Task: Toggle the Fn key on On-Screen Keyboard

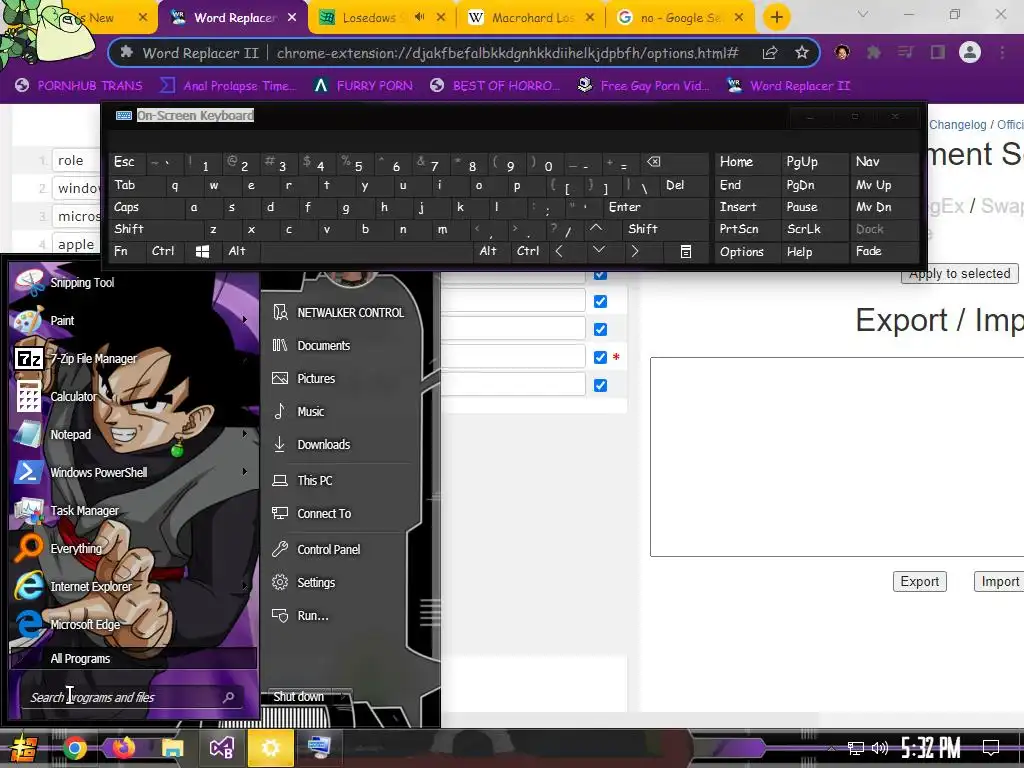Action: (x=121, y=251)
